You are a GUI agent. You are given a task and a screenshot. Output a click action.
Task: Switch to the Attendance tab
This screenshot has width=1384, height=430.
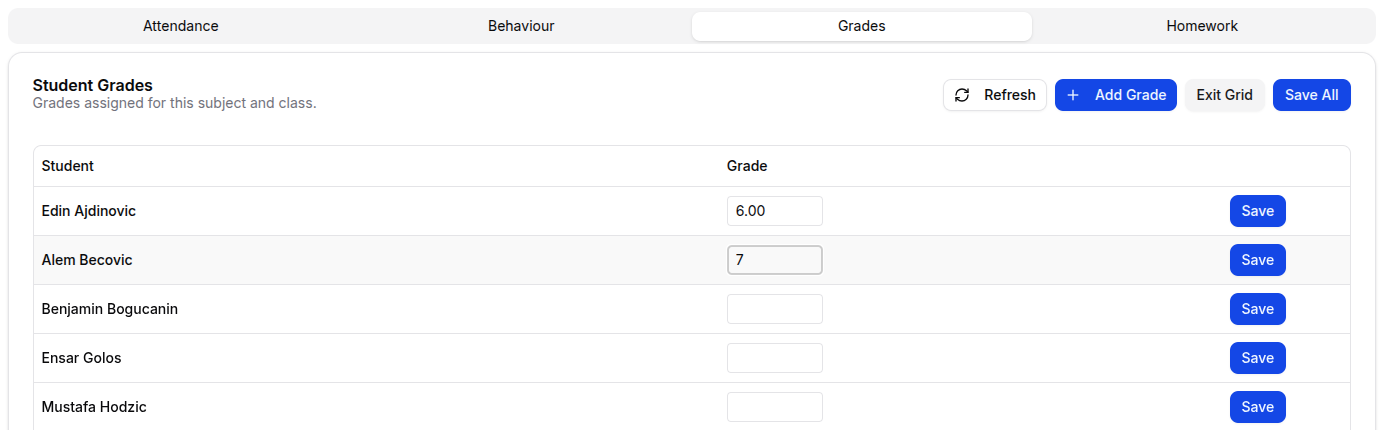point(180,26)
